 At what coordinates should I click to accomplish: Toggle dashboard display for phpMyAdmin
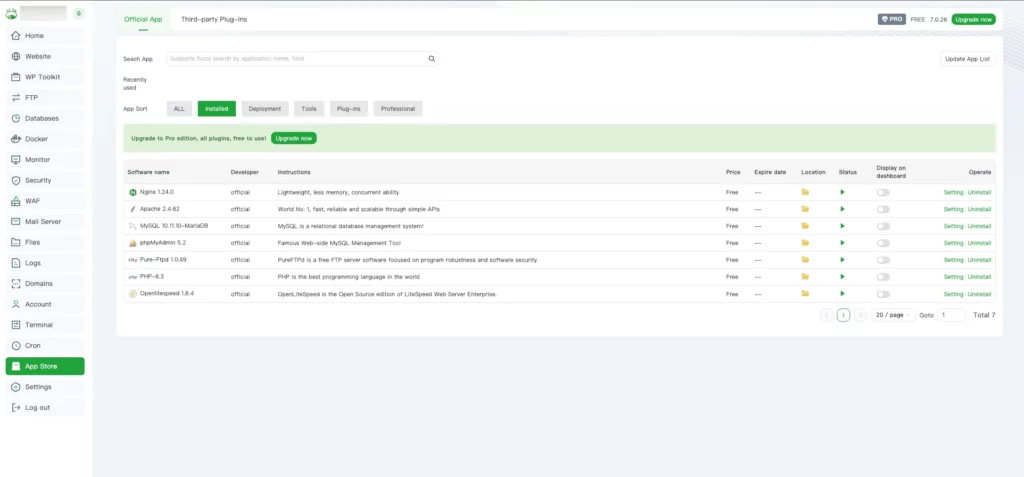(x=883, y=243)
